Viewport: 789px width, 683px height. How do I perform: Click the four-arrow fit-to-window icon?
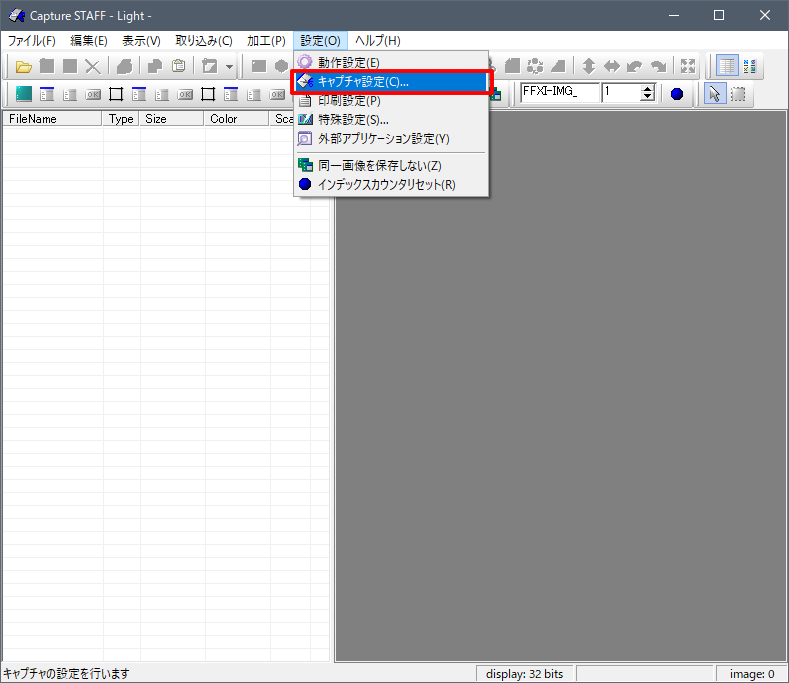point(688,66)
